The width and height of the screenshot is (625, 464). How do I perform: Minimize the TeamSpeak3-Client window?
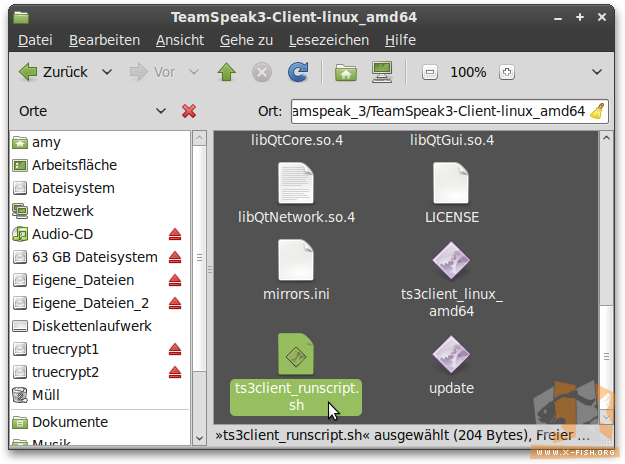pyautogui.click(x=558, y=18)
